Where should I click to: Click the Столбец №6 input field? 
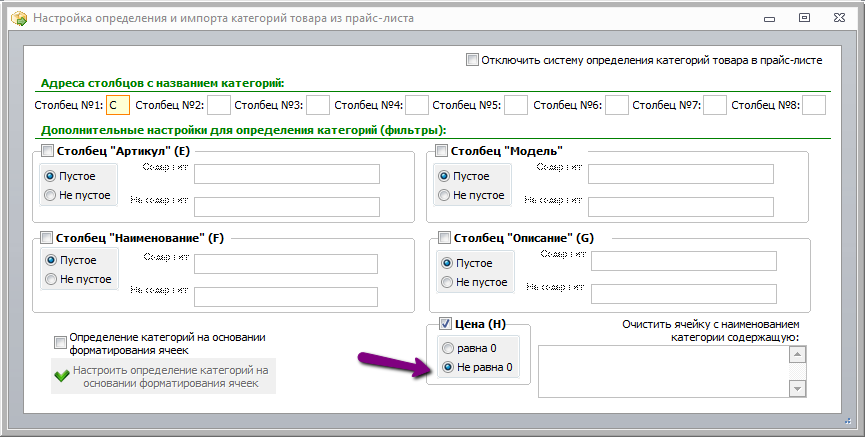tap(617, 105)
